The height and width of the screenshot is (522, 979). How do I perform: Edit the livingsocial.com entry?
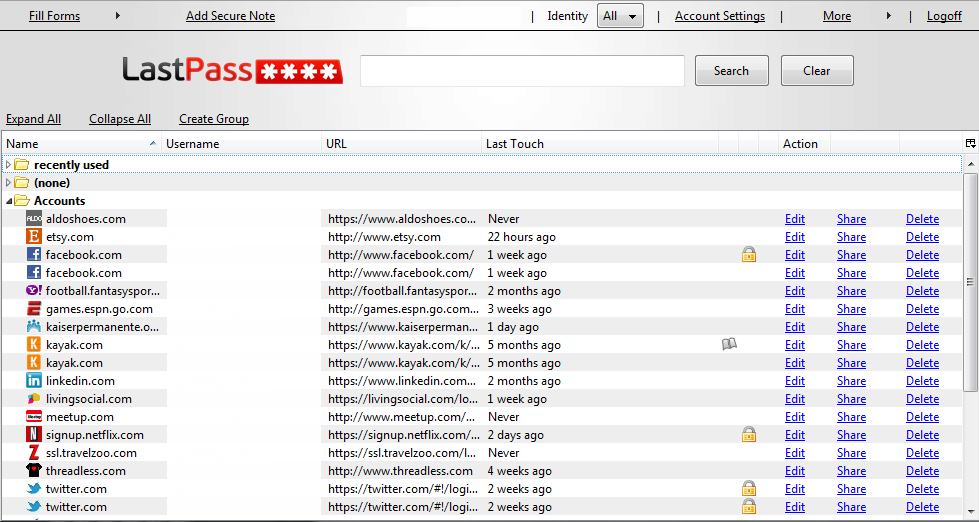point(795,398)
